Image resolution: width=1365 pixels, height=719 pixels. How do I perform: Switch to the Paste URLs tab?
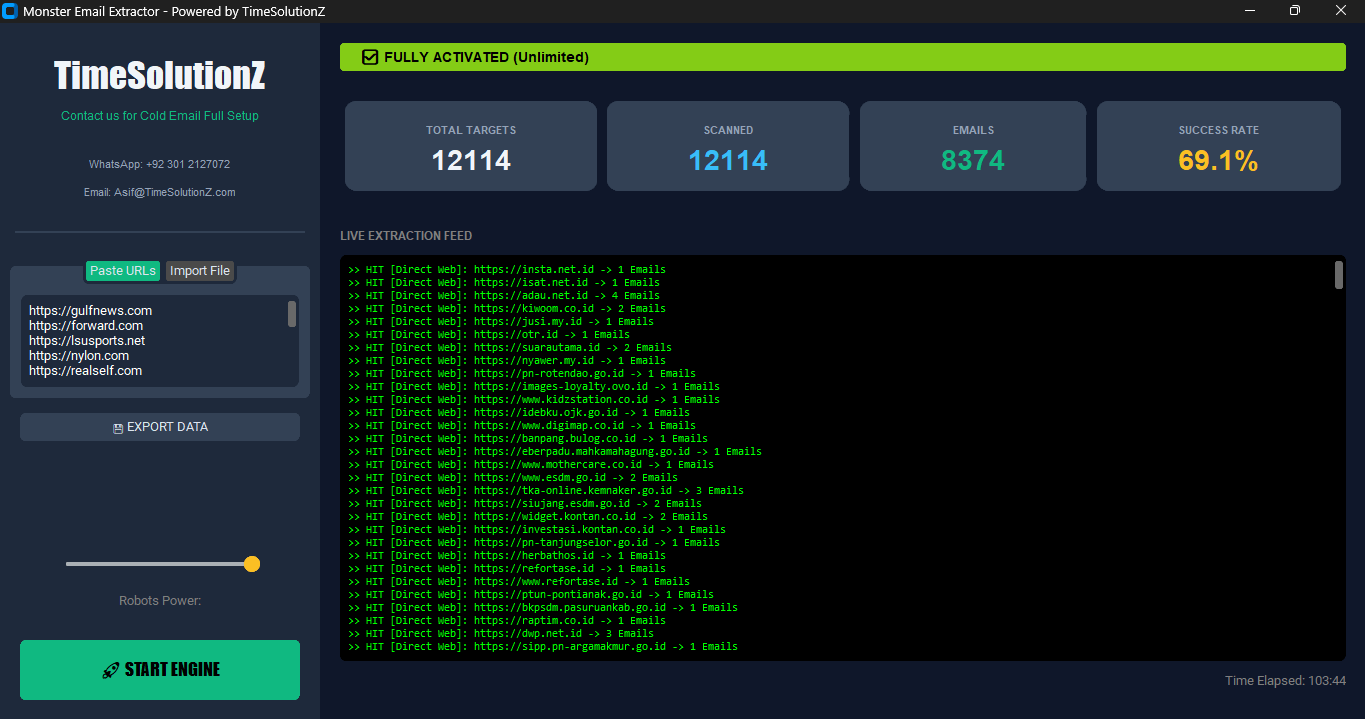point(123,271)
